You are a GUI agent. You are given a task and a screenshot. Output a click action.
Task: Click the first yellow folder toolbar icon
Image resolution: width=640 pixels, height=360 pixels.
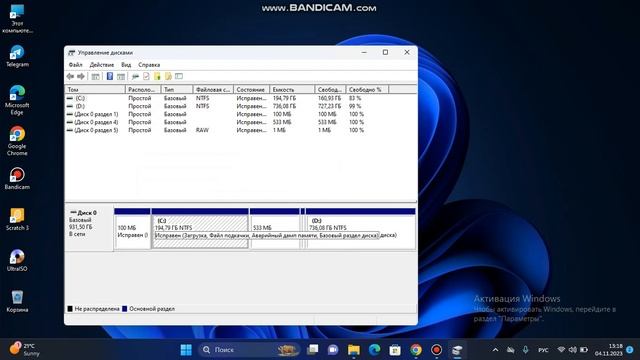coord(157,76)
